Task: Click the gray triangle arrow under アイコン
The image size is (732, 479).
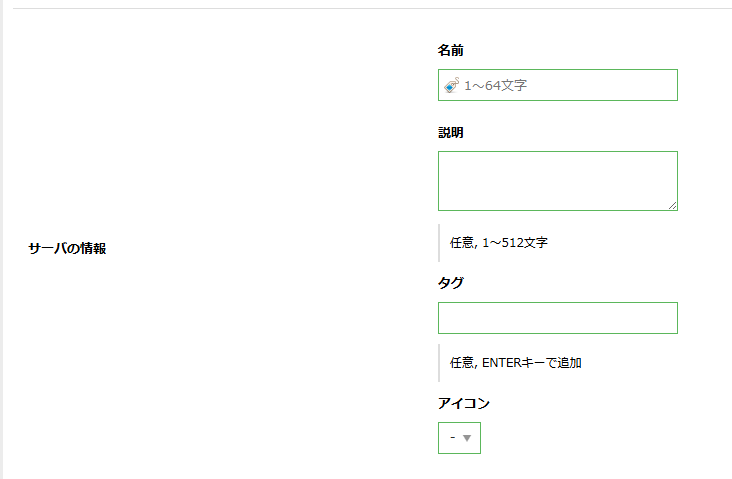Action: click(x=467, y=438)
